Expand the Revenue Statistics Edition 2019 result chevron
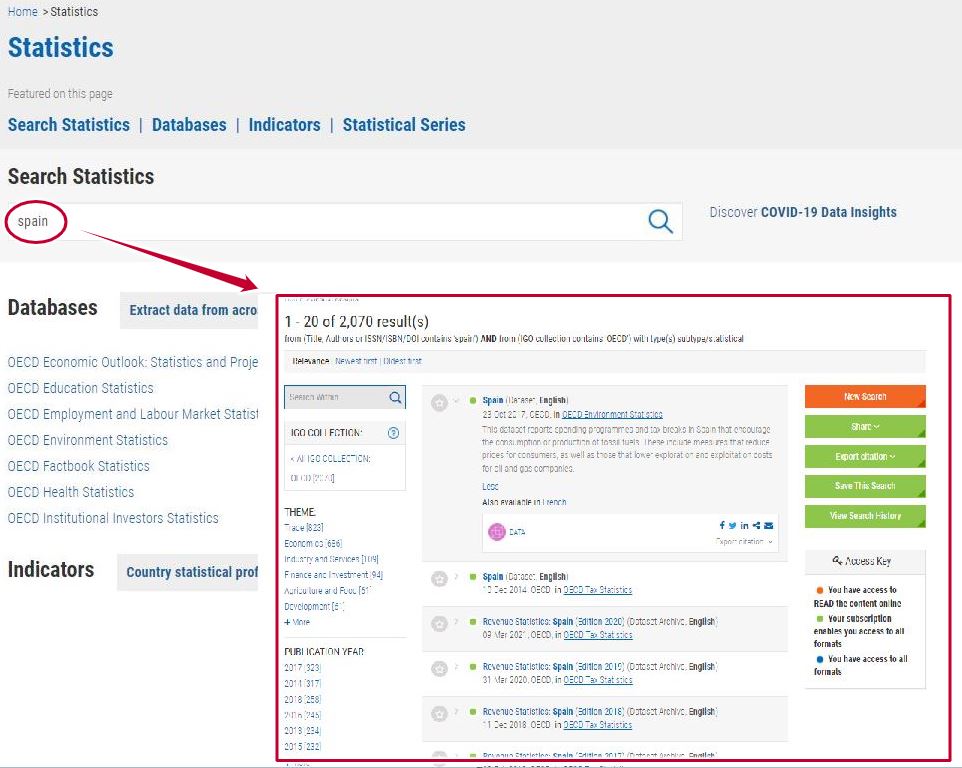962x768 pixels. click(456, 666)
